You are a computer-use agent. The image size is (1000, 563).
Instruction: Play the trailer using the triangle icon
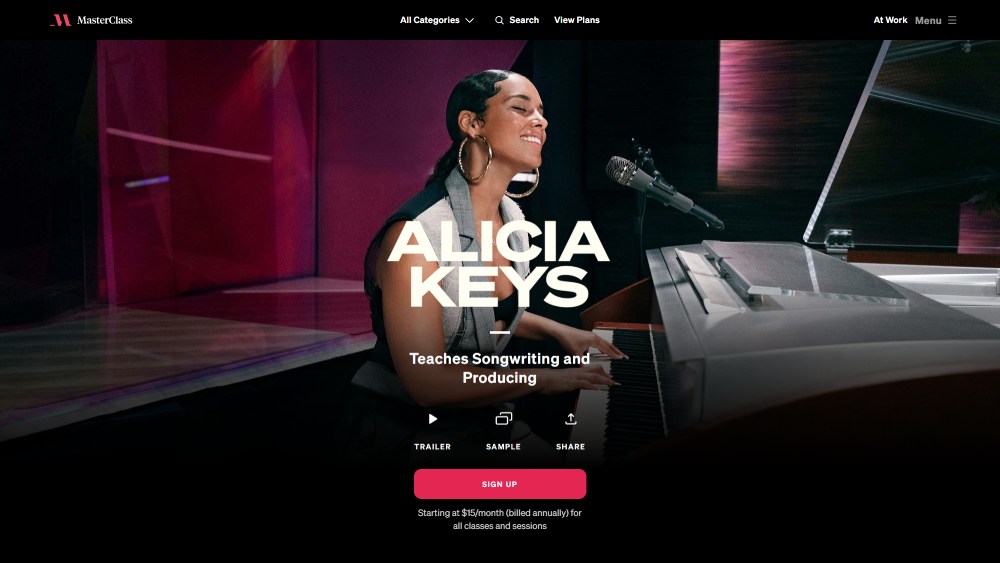(433, 419)
